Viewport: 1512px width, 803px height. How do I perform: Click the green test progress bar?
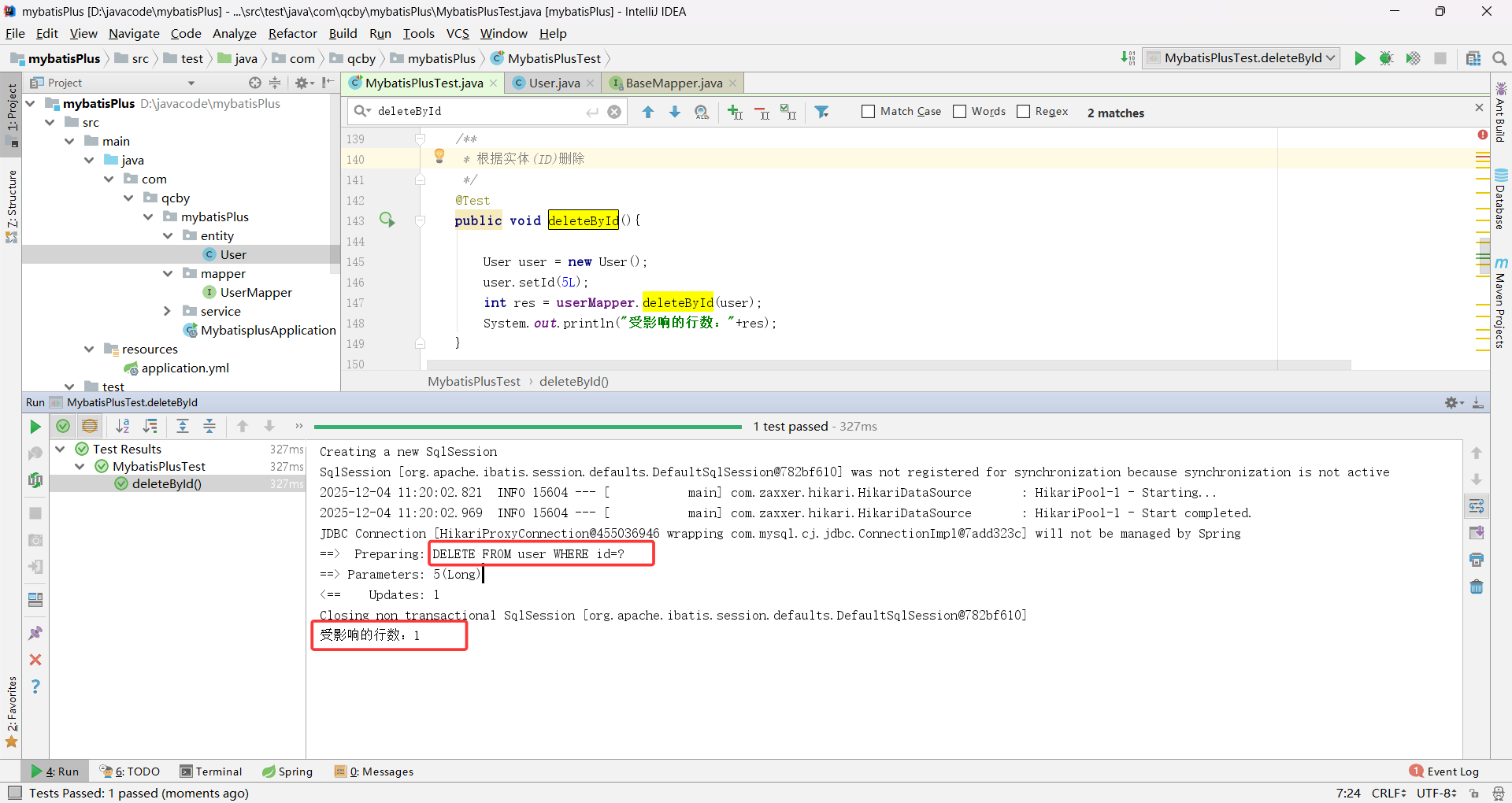coord(528,427)
